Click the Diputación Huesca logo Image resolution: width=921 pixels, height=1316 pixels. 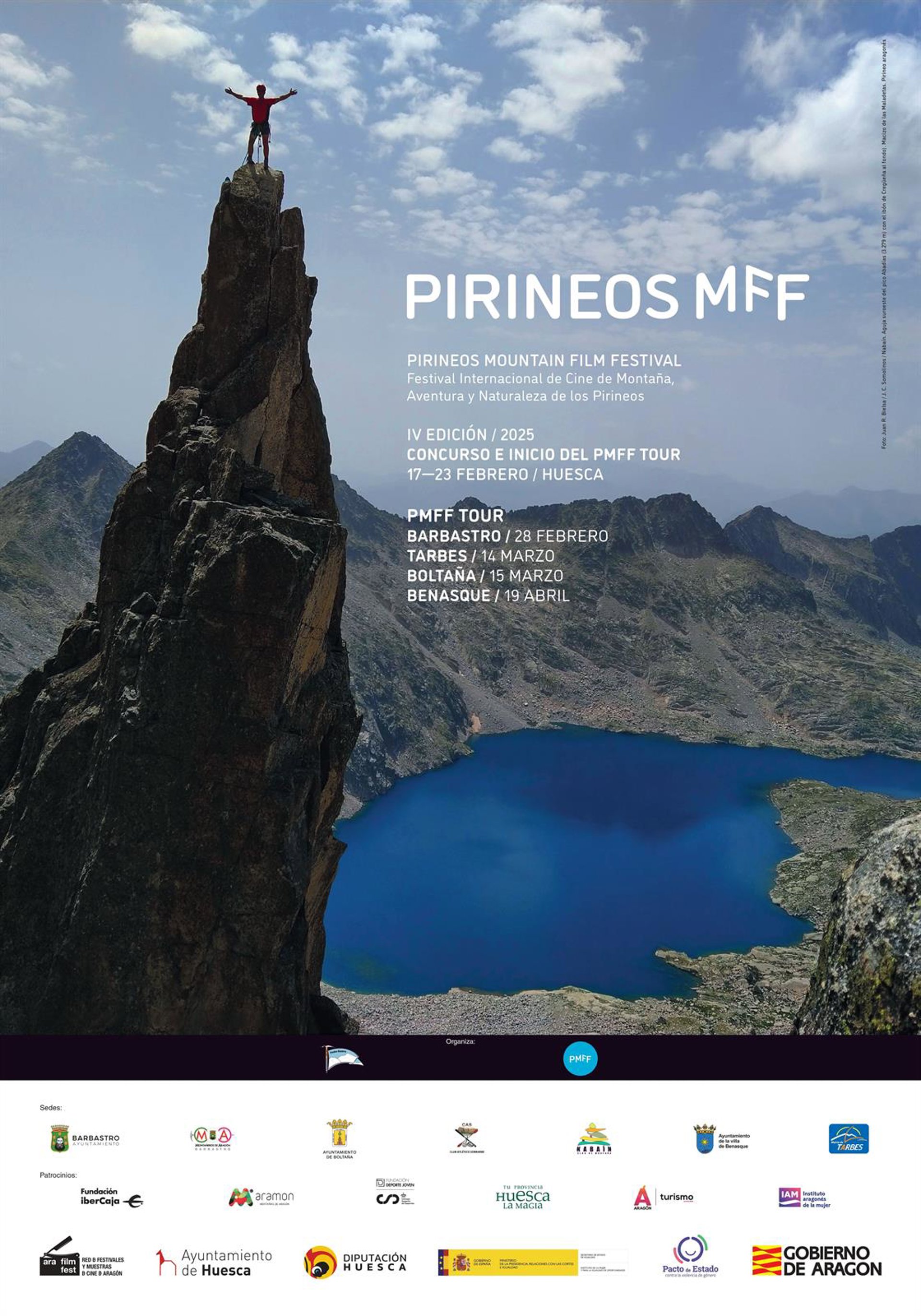pos(355,1262)
